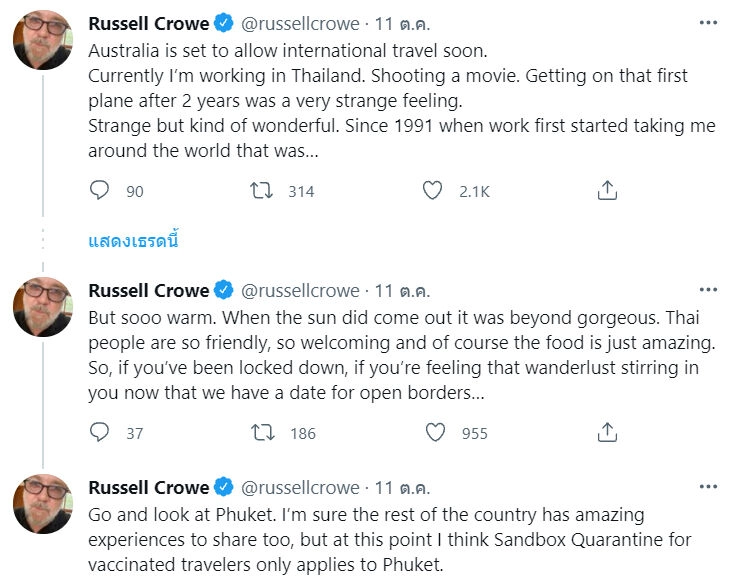
Task: Reply to the first tweet about Australia travel
Action: point(100,190)
